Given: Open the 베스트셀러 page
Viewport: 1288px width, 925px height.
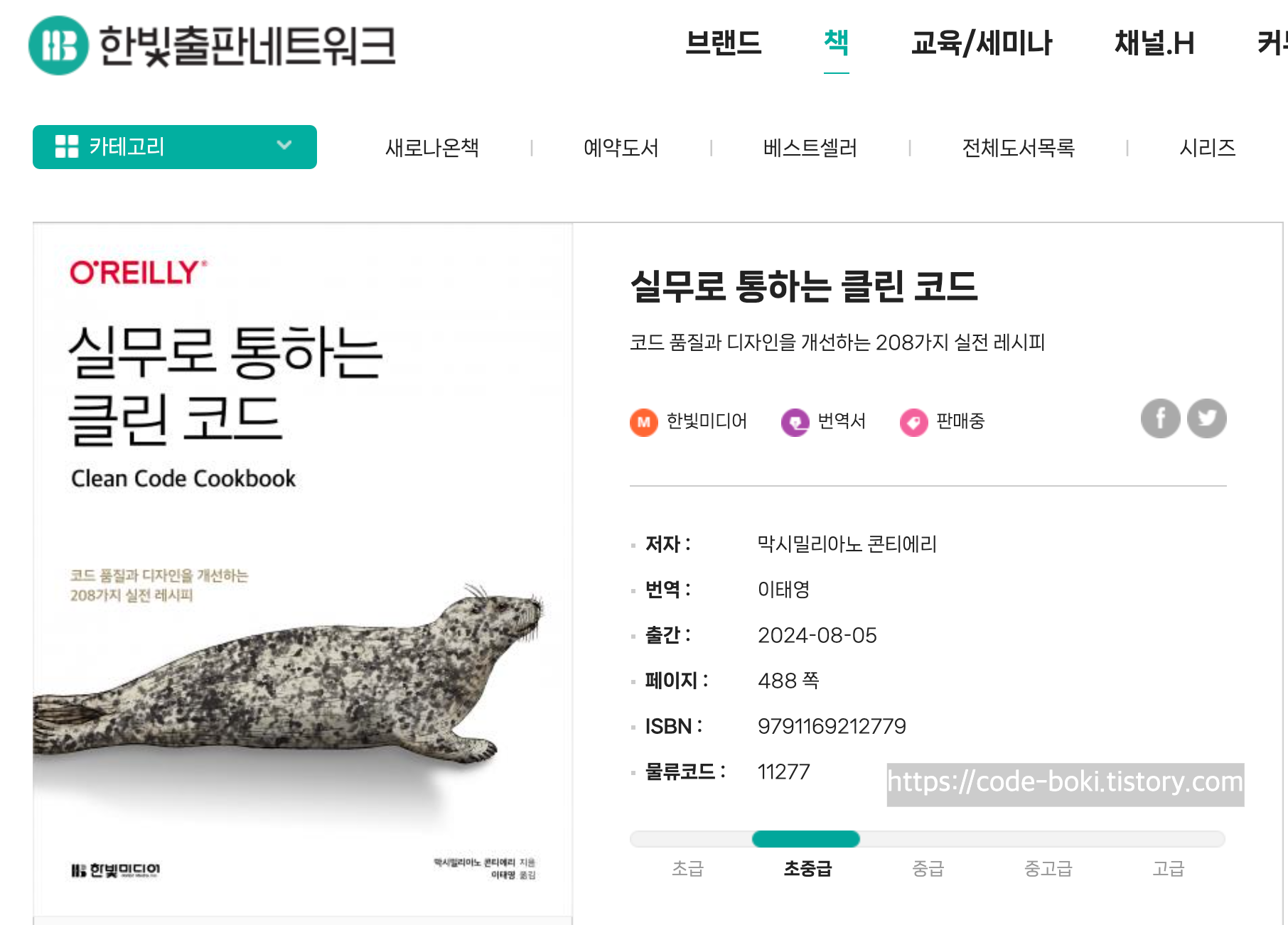Looking at the screenshot, I should click(x=810, y=148).
